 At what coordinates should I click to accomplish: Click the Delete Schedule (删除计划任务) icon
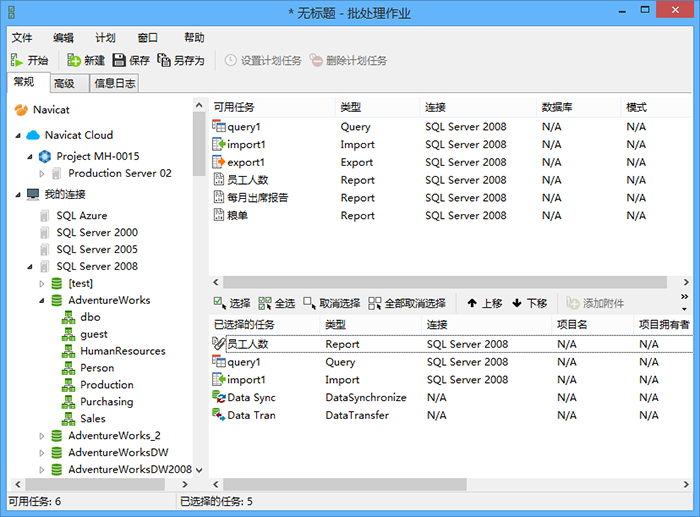[x=316, y=60]
